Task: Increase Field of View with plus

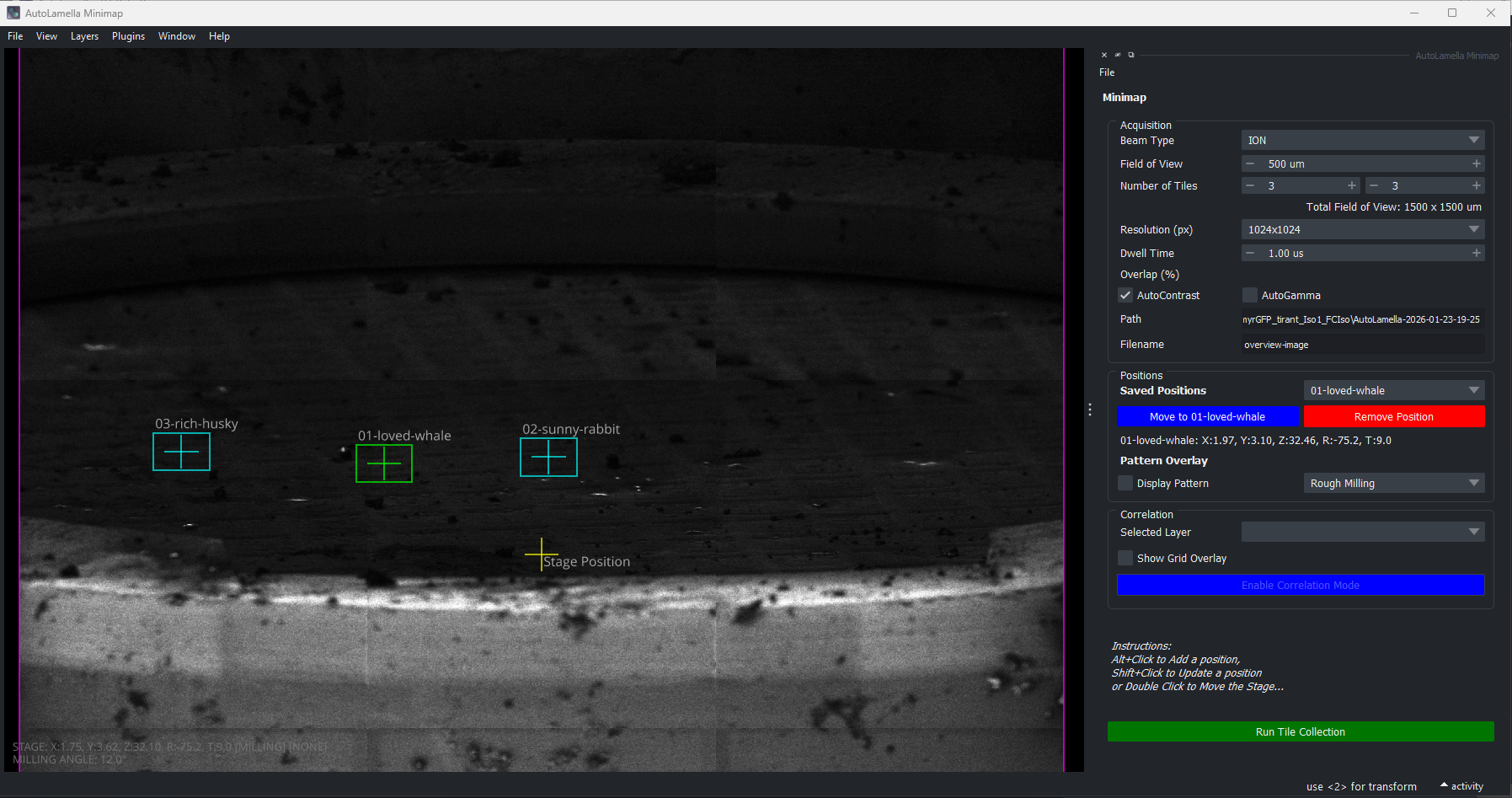Action: tap(1476, 164)
